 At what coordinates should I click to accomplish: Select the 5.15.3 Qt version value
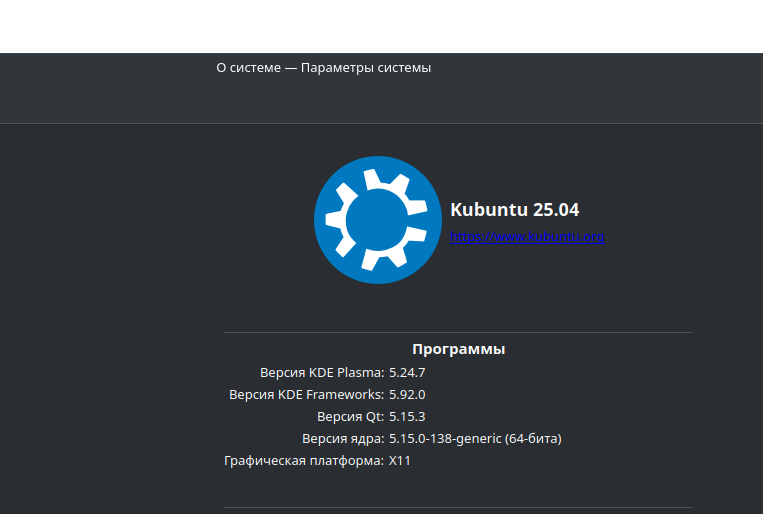pyautogui.click(x=407, y=417)
